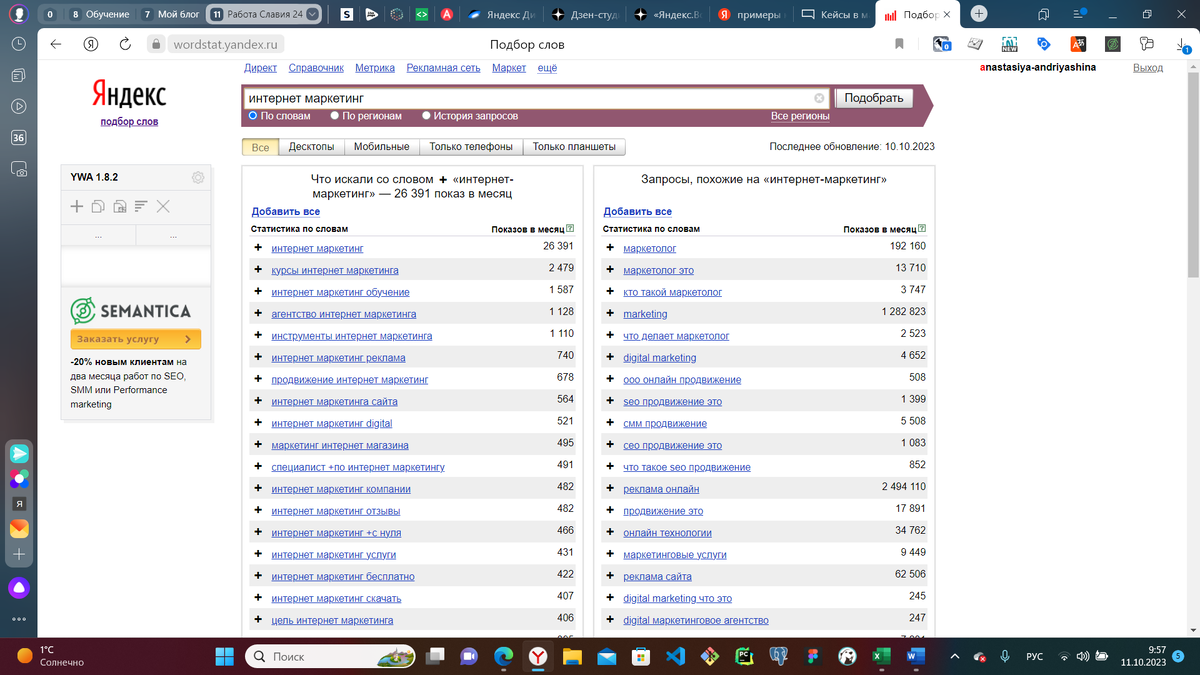
Task: Open the 'Обучение' tab group
Action: tap(98, 14)
